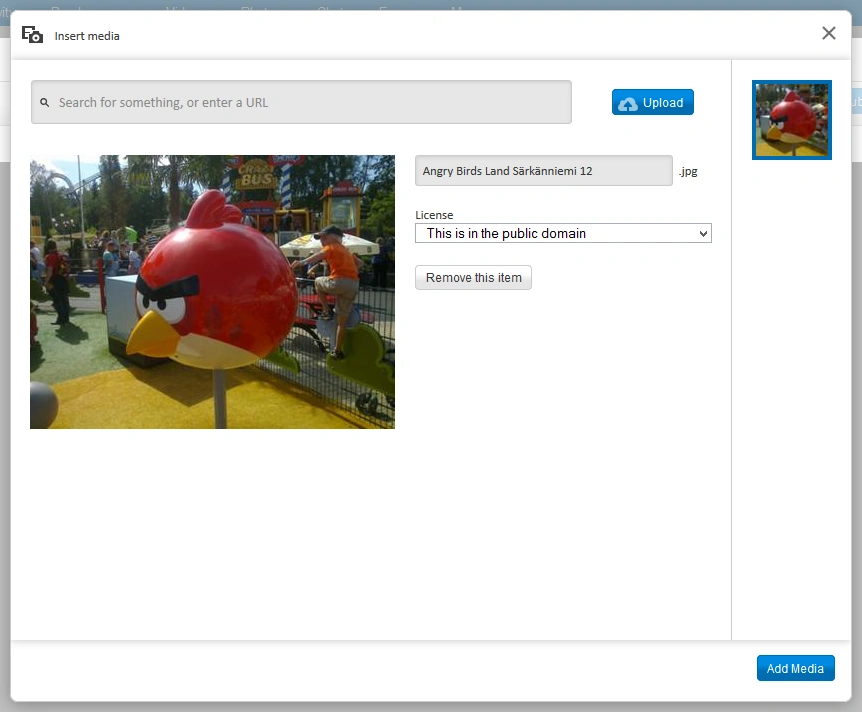Viewport: 862px width, 712px height.
Task: Click the large Angry Birds preview image
Action: point(212,292)
